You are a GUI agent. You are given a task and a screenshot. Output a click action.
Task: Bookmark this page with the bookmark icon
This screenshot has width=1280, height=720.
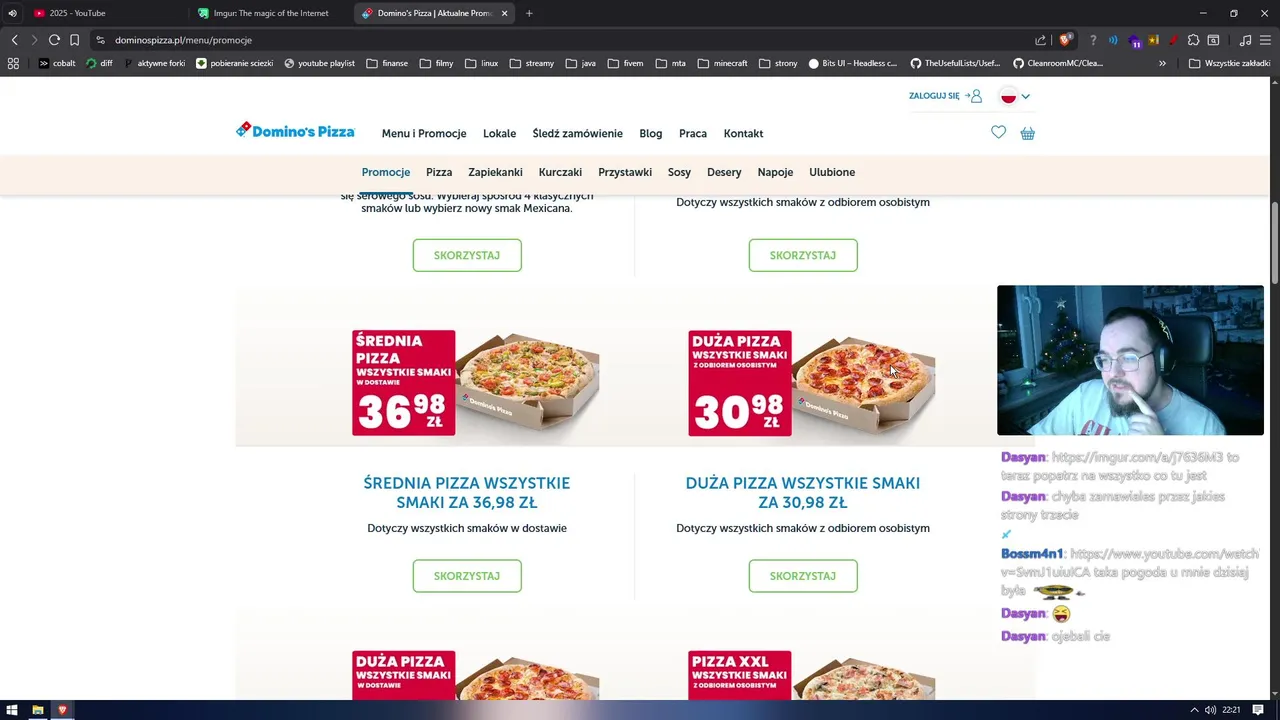point(74,40)
